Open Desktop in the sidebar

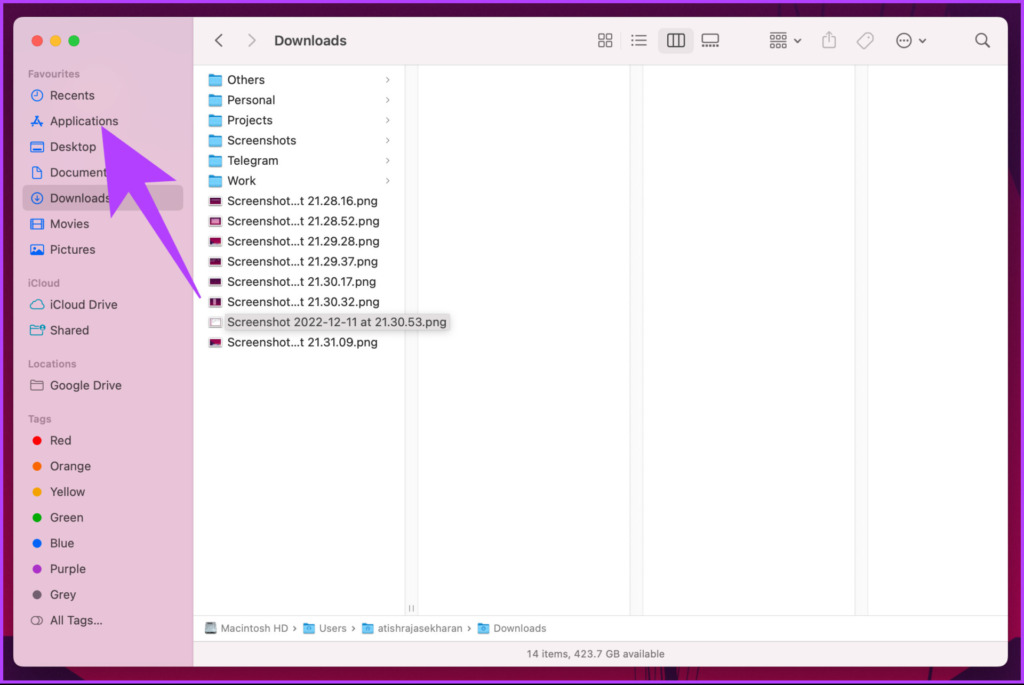coord(103,146)
